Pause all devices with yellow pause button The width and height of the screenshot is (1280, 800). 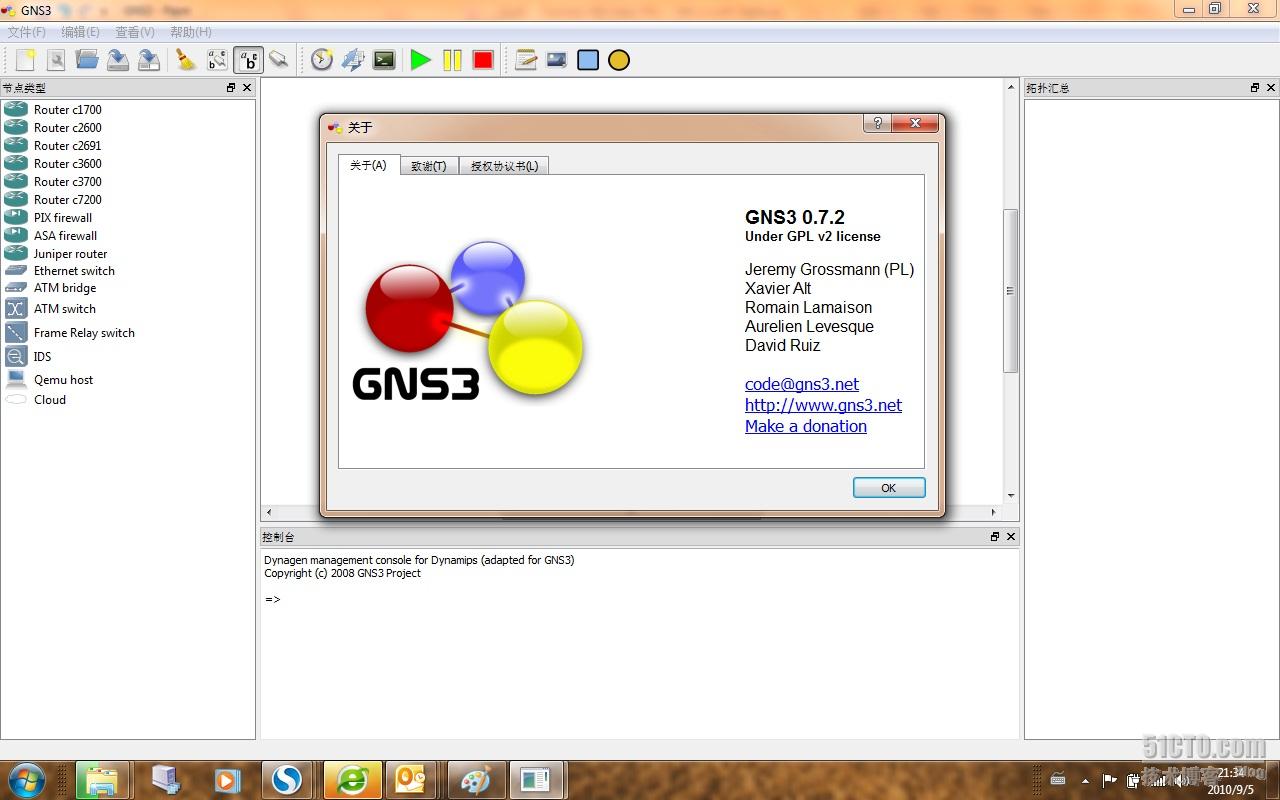452,60
